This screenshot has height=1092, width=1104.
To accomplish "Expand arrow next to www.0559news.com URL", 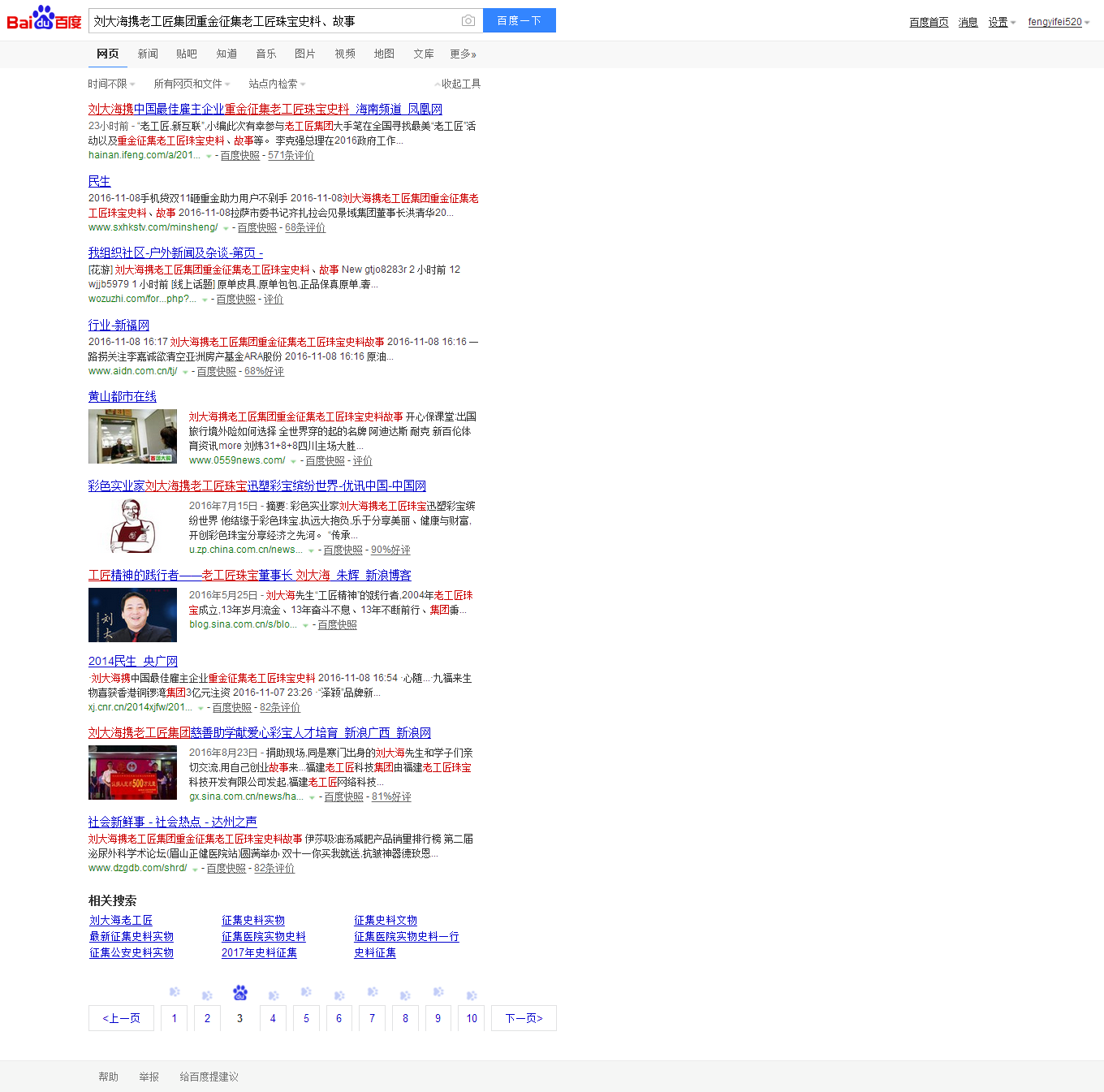I will click(293, 461).
